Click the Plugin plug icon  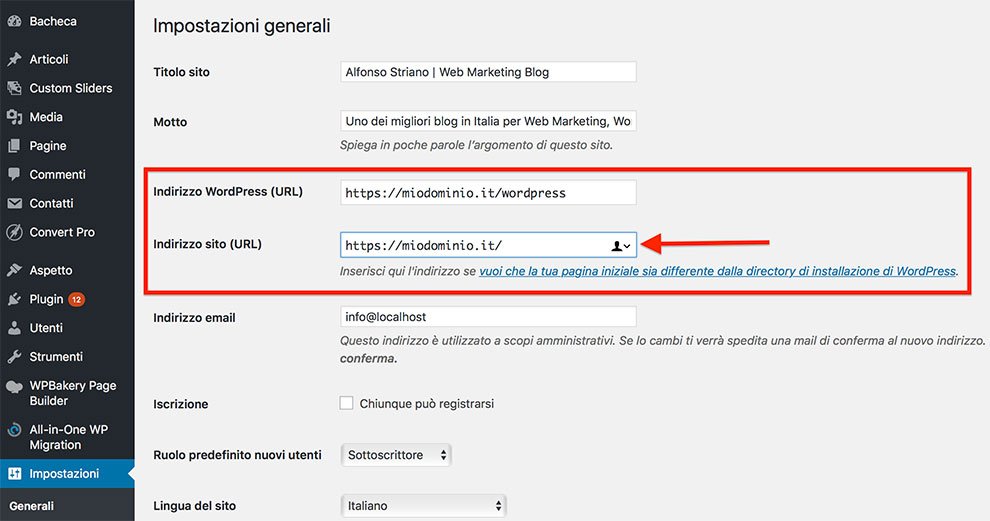pos(14,299)
